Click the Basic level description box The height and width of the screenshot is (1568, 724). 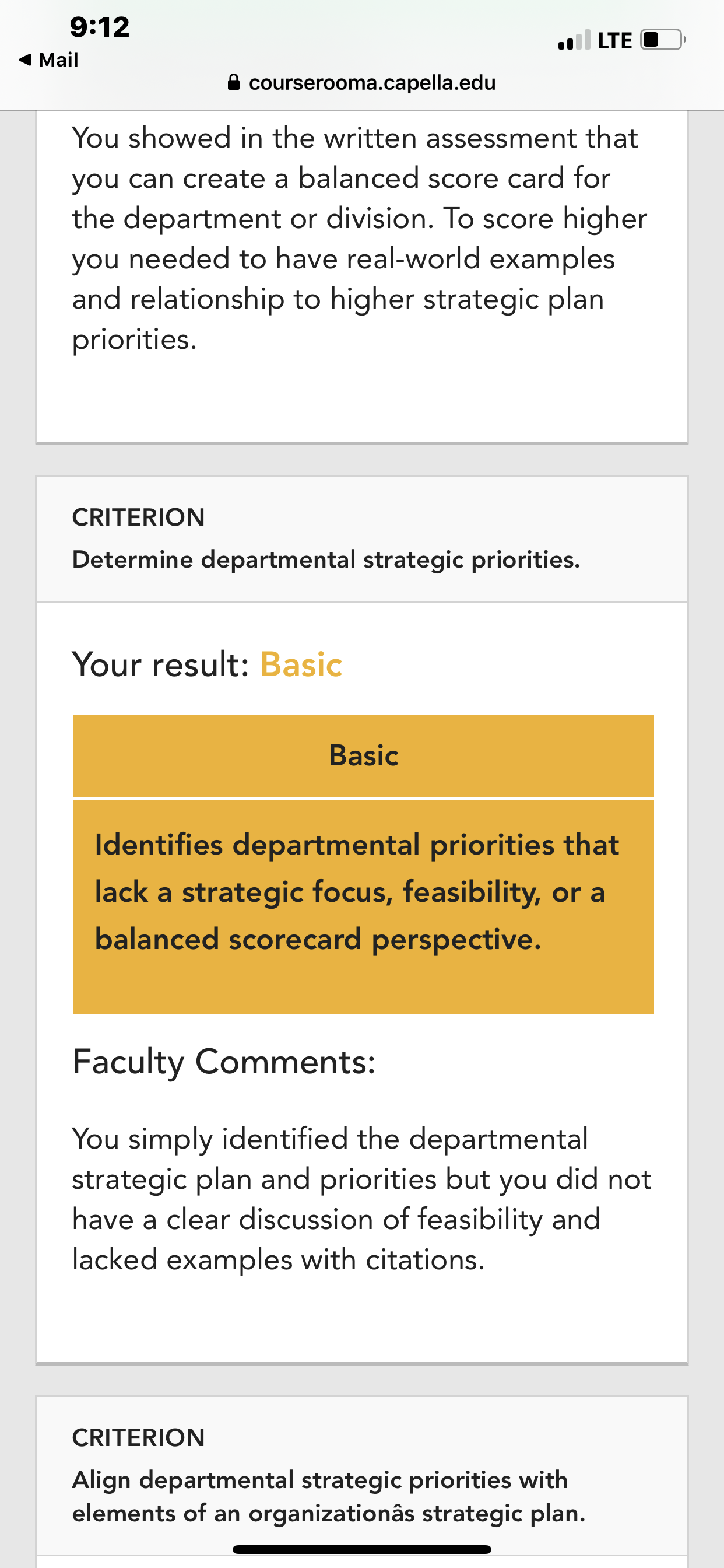coord(363,907)
